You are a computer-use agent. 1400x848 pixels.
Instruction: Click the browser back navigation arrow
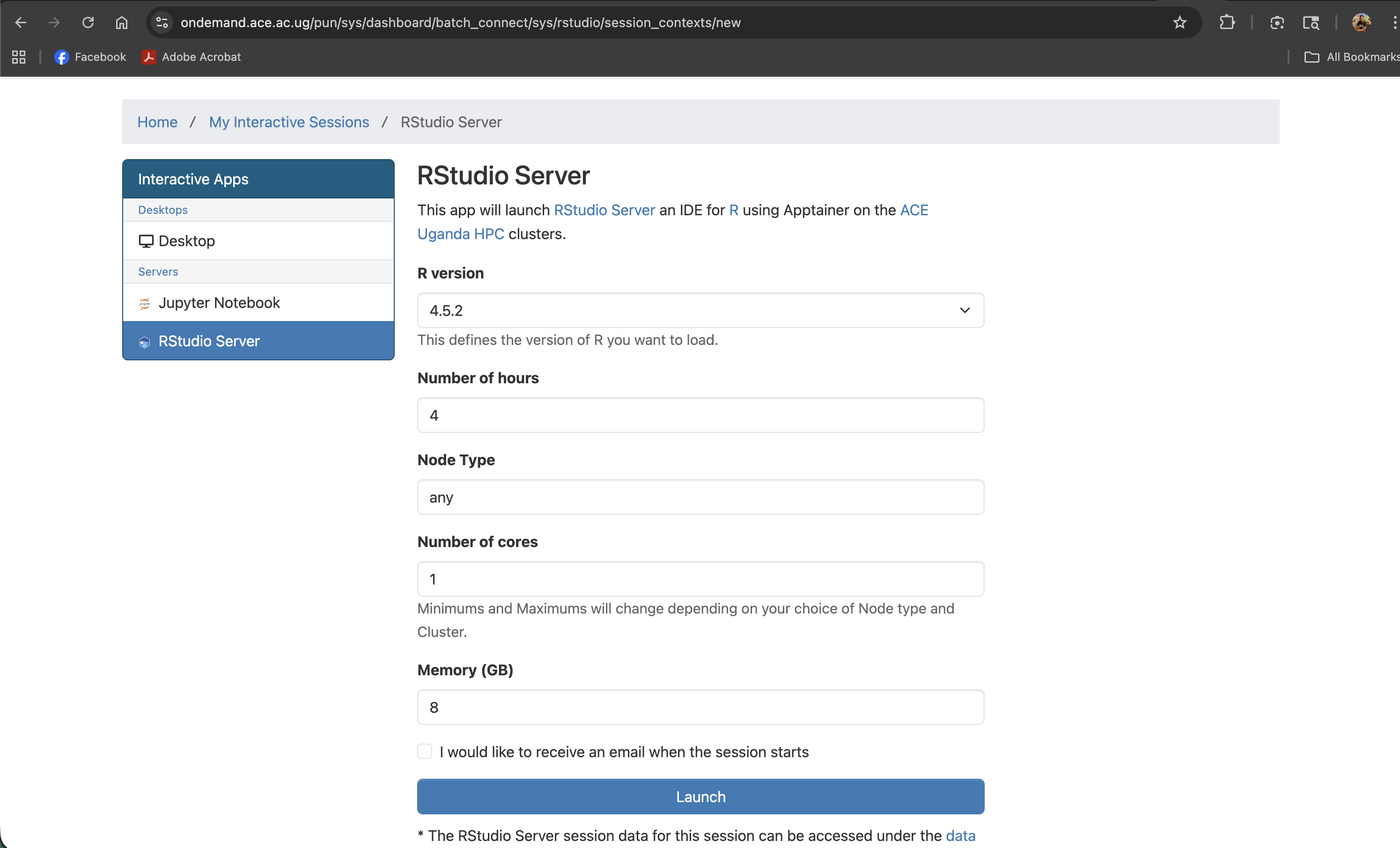(21, 23)
